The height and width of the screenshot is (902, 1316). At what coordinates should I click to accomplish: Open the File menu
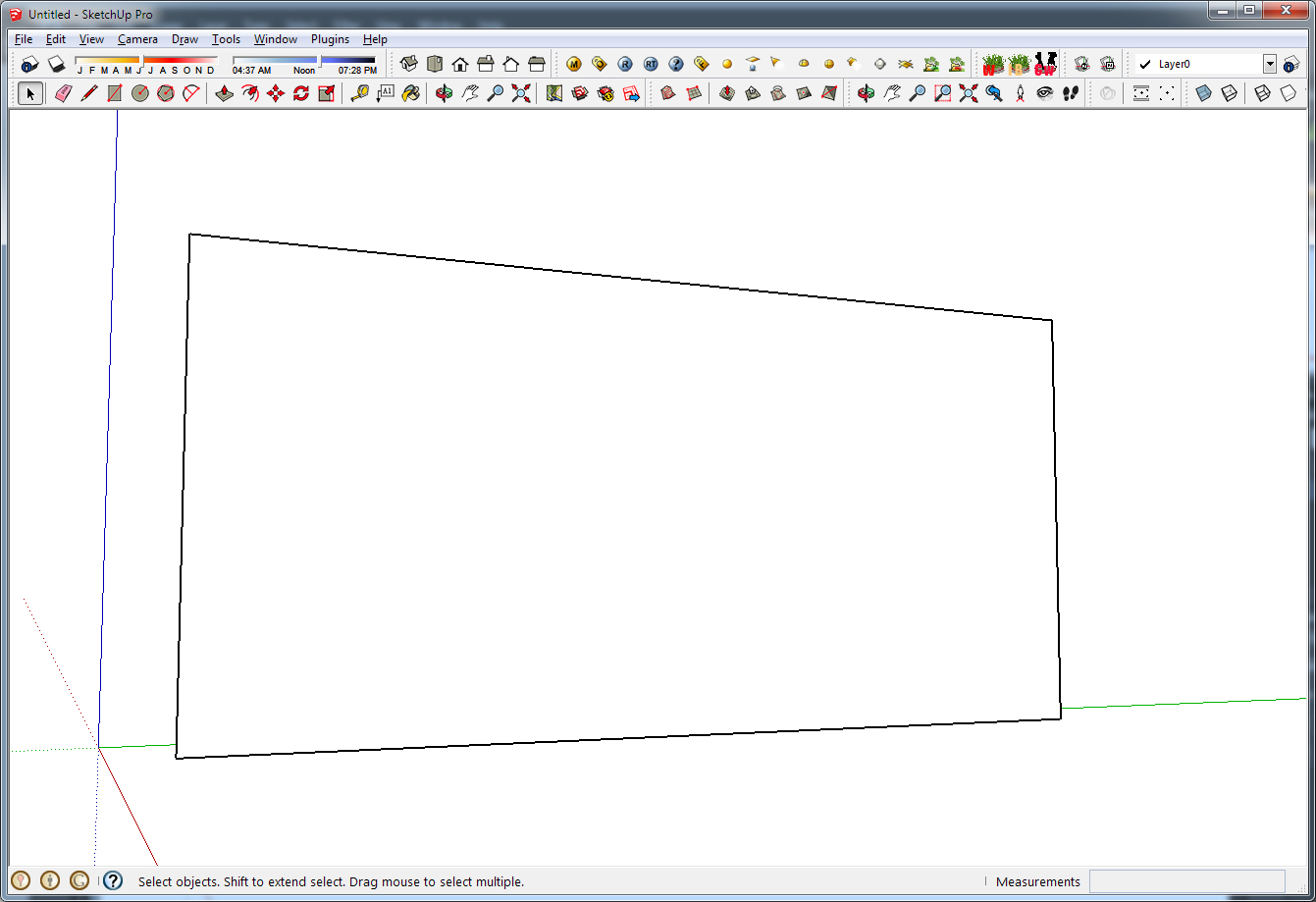click(24, 39)
